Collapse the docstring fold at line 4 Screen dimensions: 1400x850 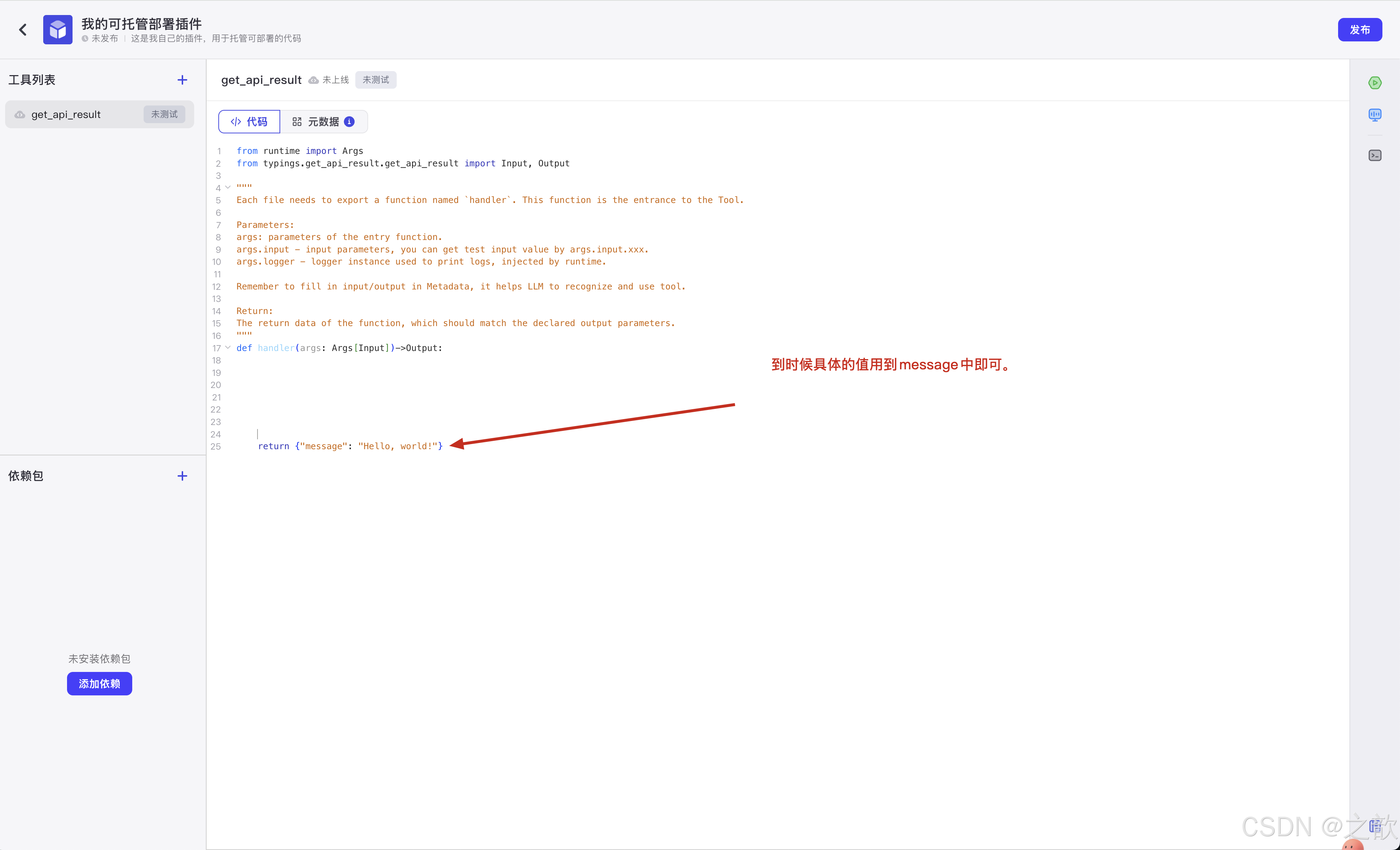tap(228, 188)
